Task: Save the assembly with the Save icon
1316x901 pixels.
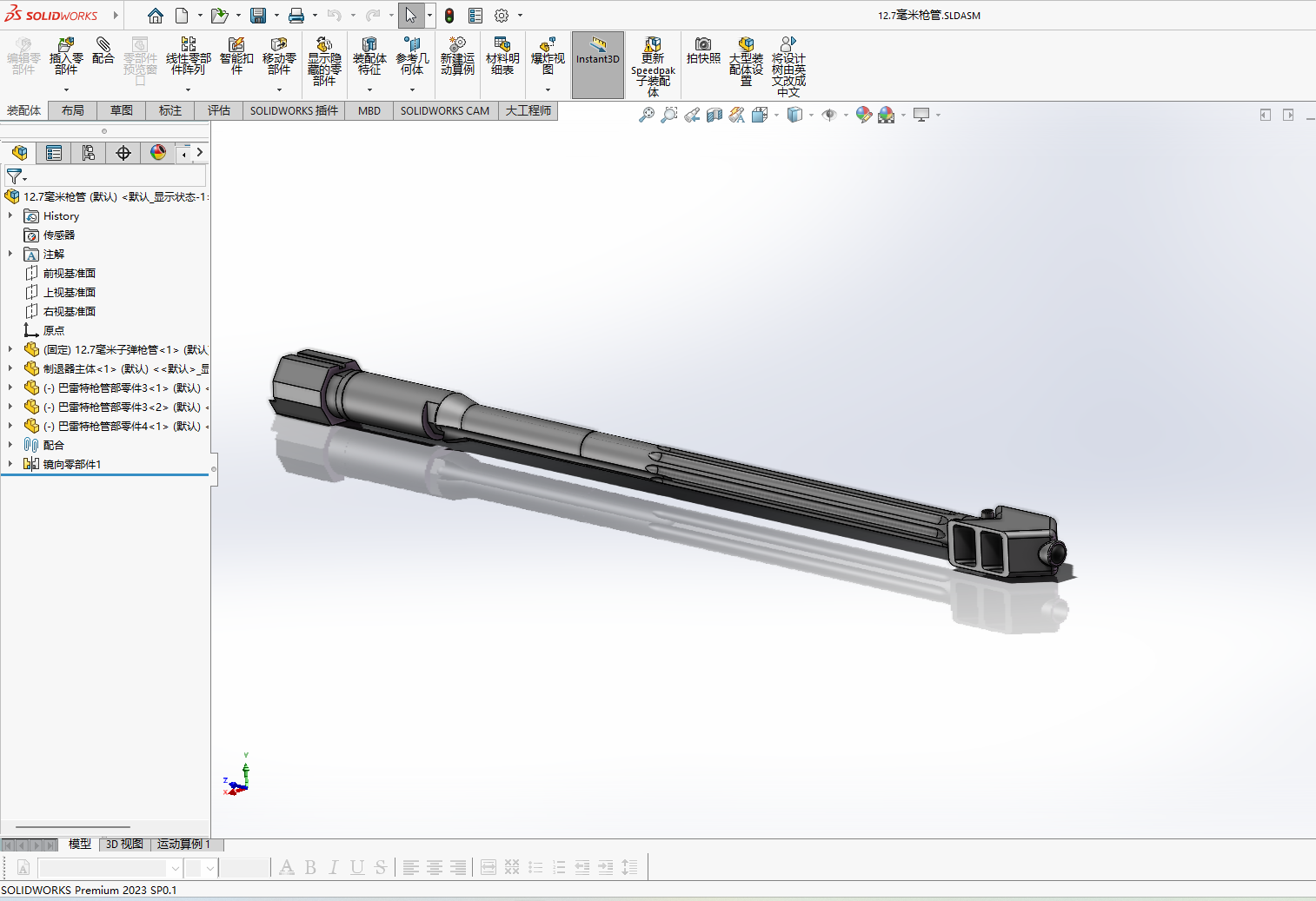Action: (x=258, y=16)
